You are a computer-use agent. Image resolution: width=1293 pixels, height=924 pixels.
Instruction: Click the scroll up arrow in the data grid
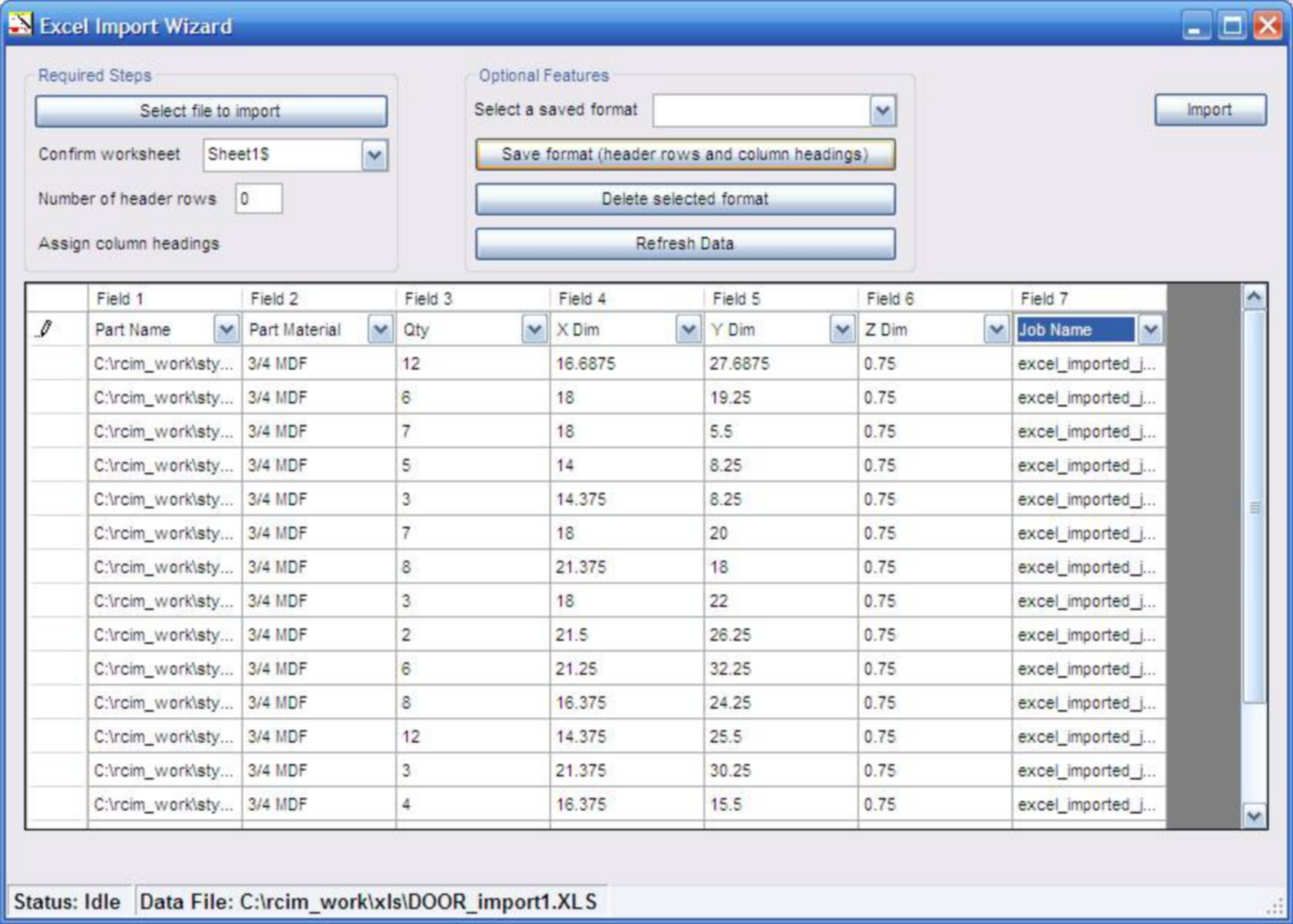1254,297
